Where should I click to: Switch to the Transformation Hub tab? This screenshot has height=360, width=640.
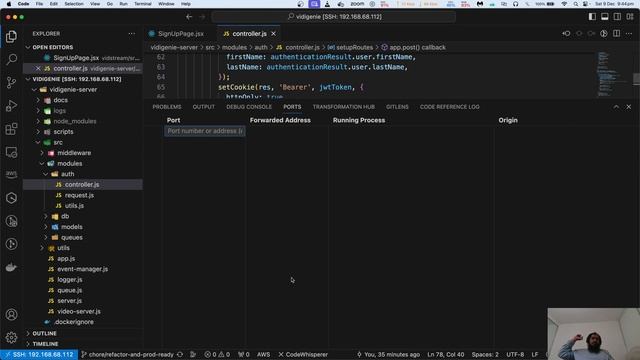[344, 107]
